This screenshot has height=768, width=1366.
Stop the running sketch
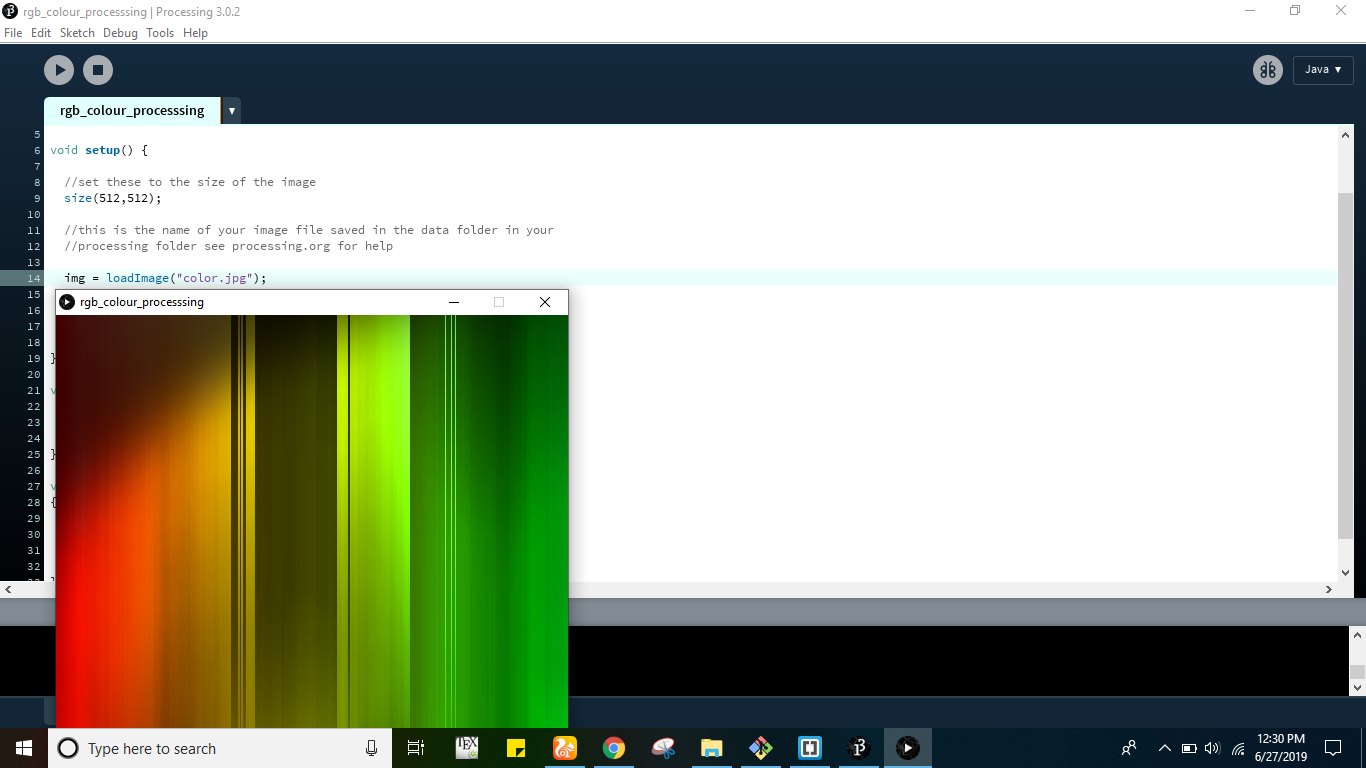(98, 70)
